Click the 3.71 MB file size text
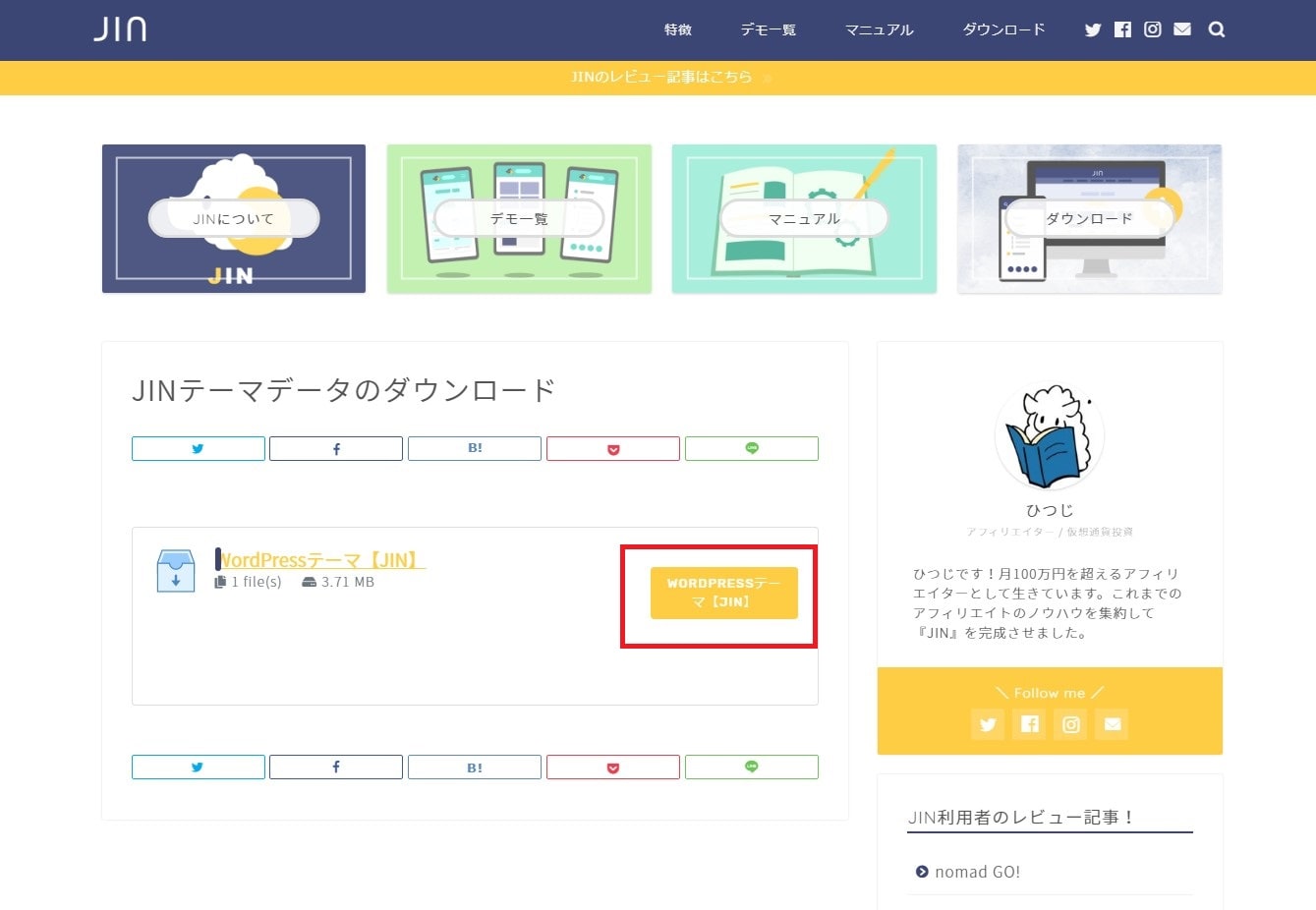1316x910 pixels. point(348,582)
